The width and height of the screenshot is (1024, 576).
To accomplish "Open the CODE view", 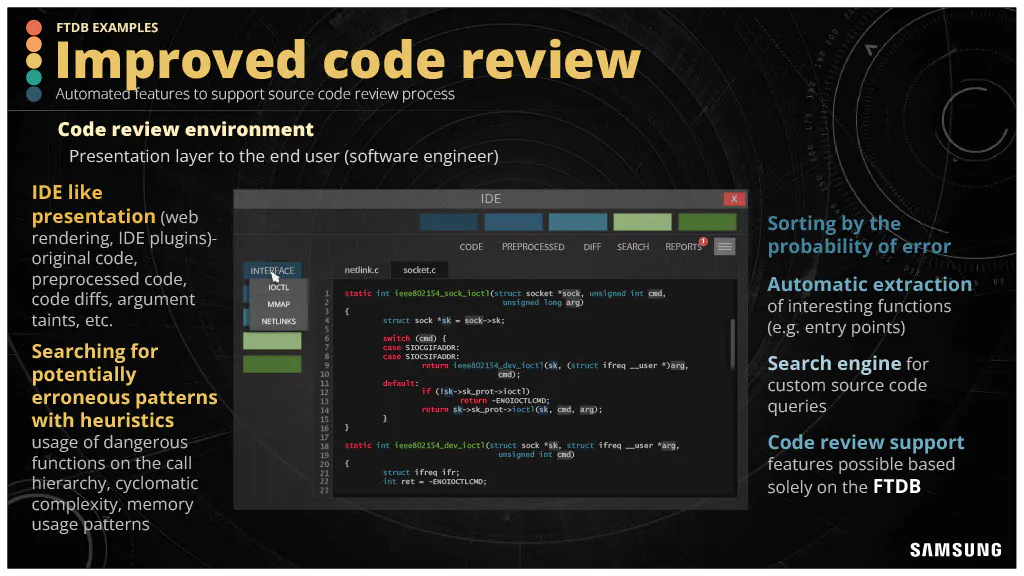I will point(471,247).
